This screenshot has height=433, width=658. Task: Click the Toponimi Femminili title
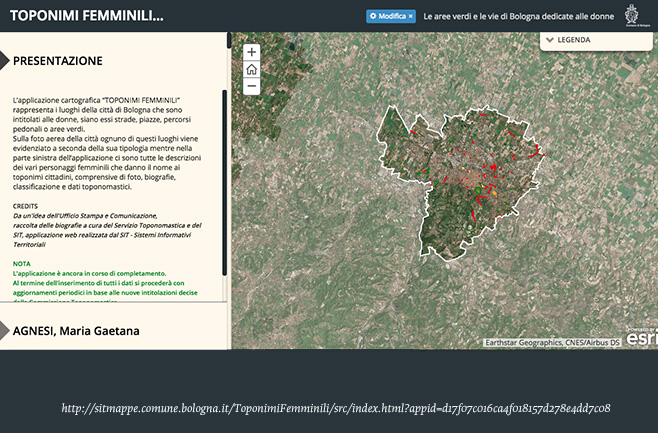click(x=85, y=17)
